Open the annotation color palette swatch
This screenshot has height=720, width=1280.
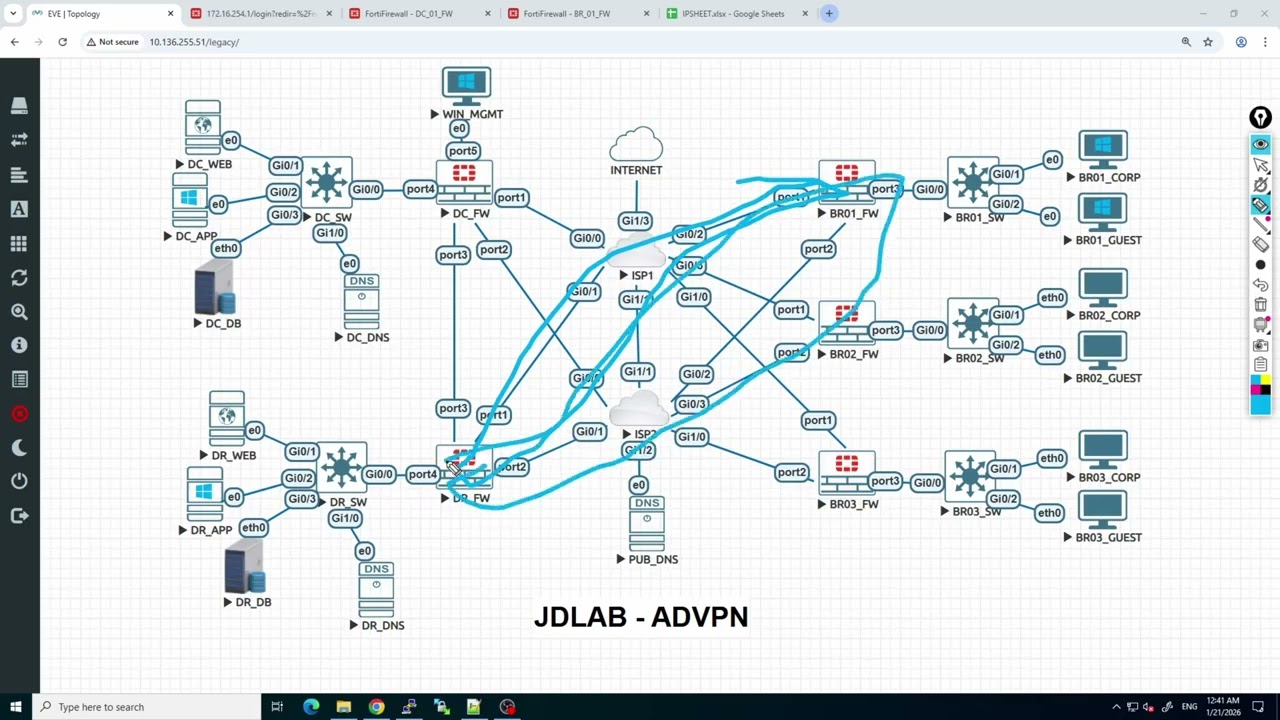pos(1260,393)
